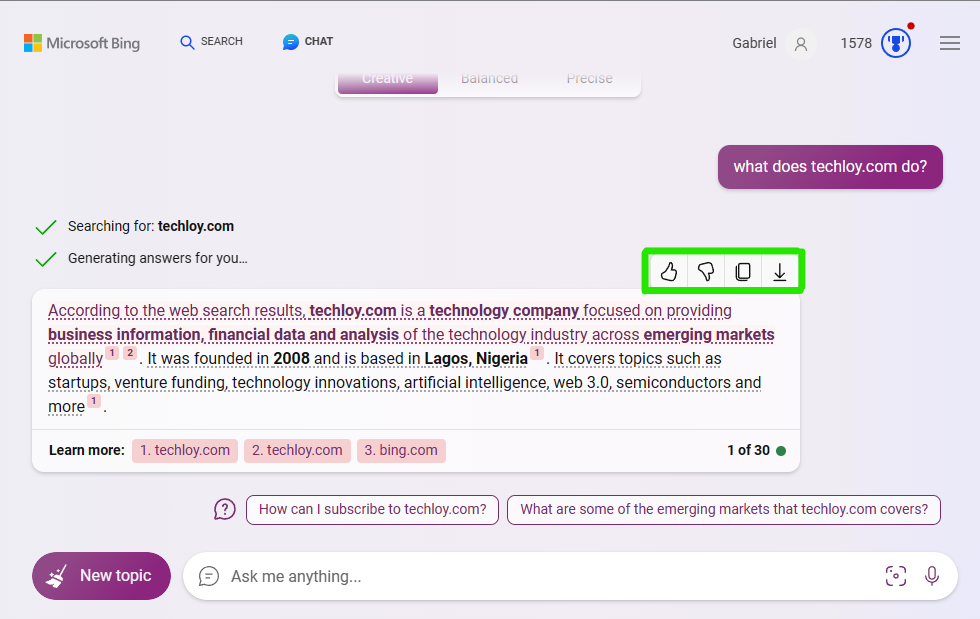The width and height of the screenshot is (980, 619).
Task: Open Gabriel's account profile icon
Action: point(801,44)
